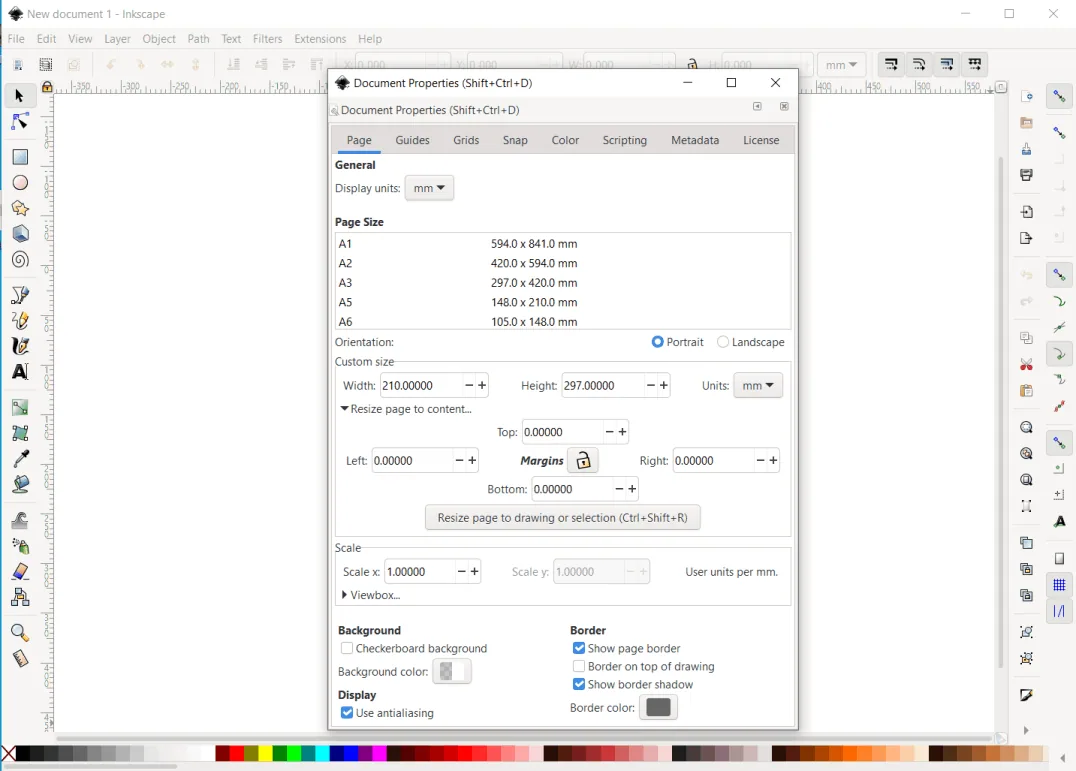Open the Path menu
This screenshot has width=1076, height=771.
pyautogui.click(x=198, y=39)
